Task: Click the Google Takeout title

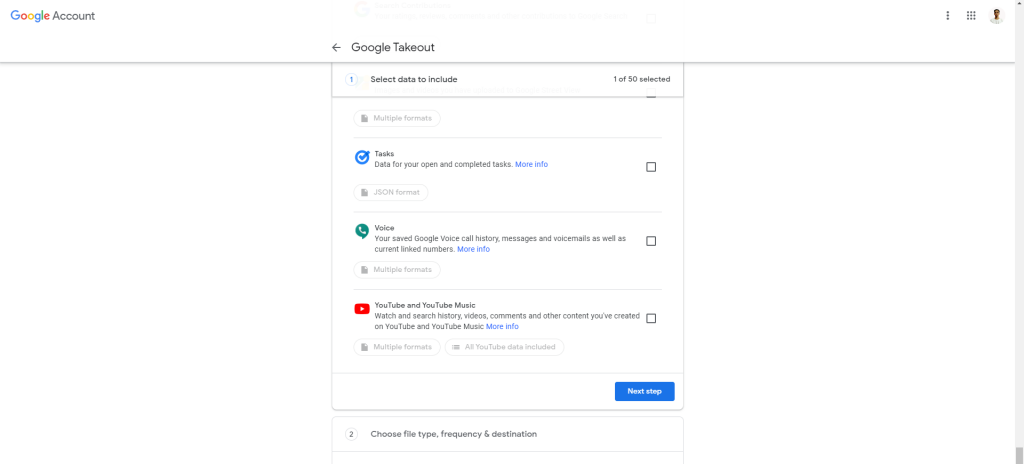Action: (x=393, y=47)
